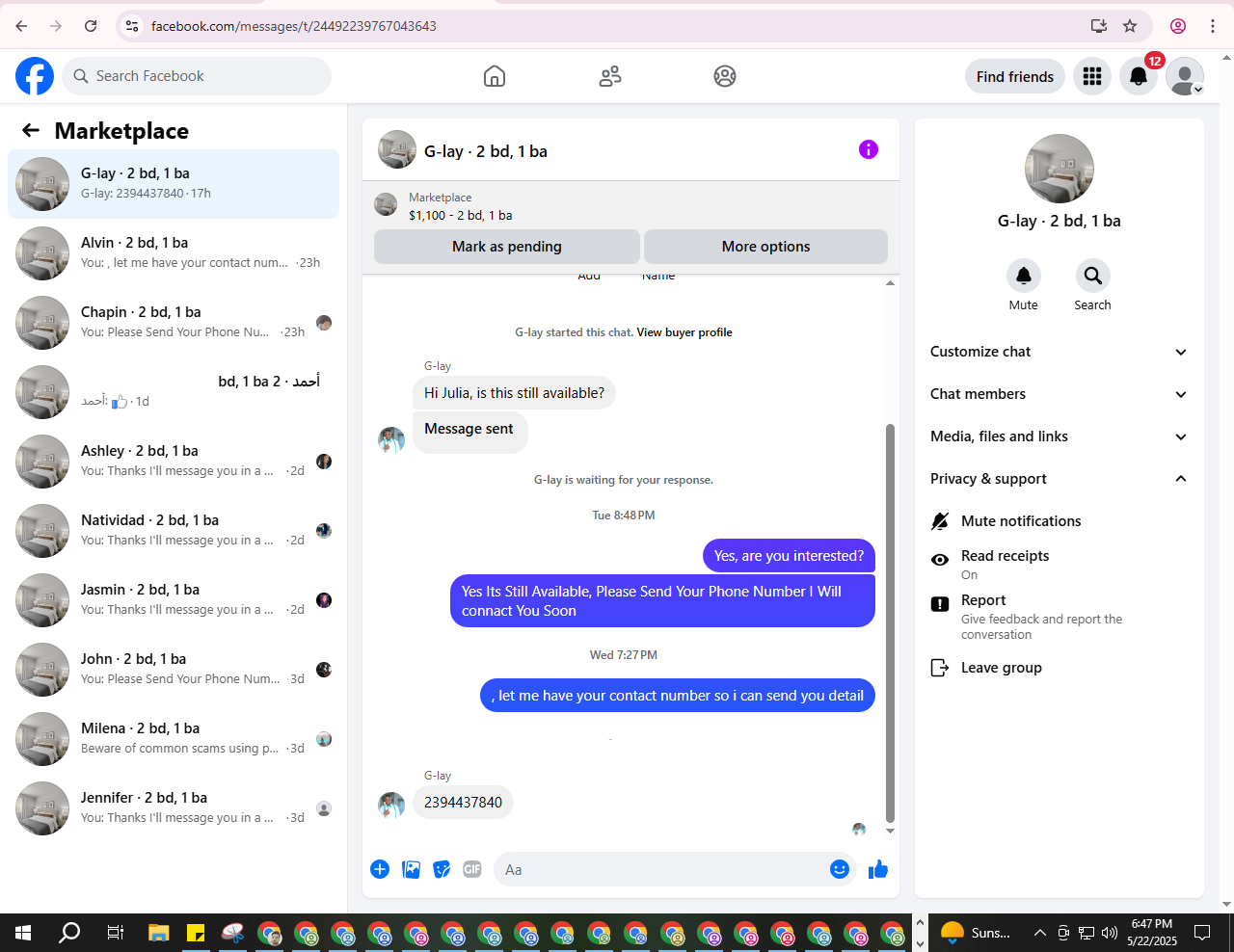Open the $1,100 Marketplace listing banner
Image resolution: width=1234 pixels, height=952 pixels.
(630, 206)
